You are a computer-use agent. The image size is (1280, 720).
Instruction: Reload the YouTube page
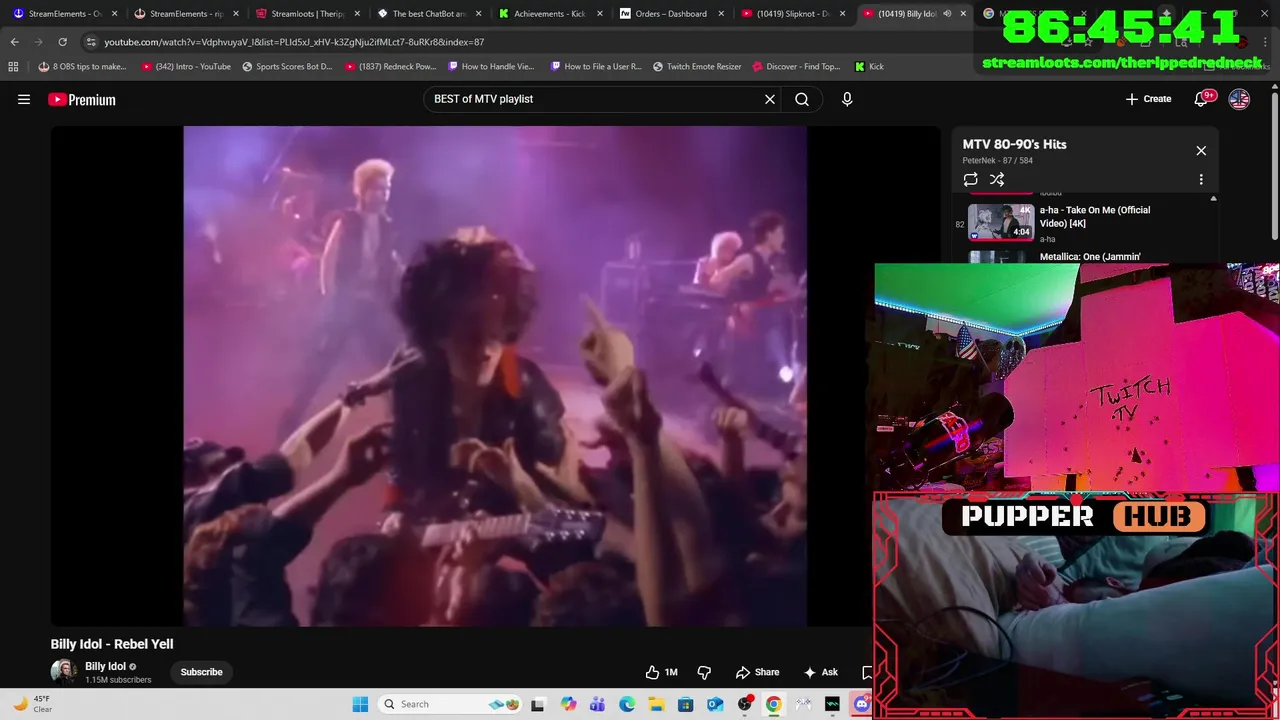click(x=62, y=42)
